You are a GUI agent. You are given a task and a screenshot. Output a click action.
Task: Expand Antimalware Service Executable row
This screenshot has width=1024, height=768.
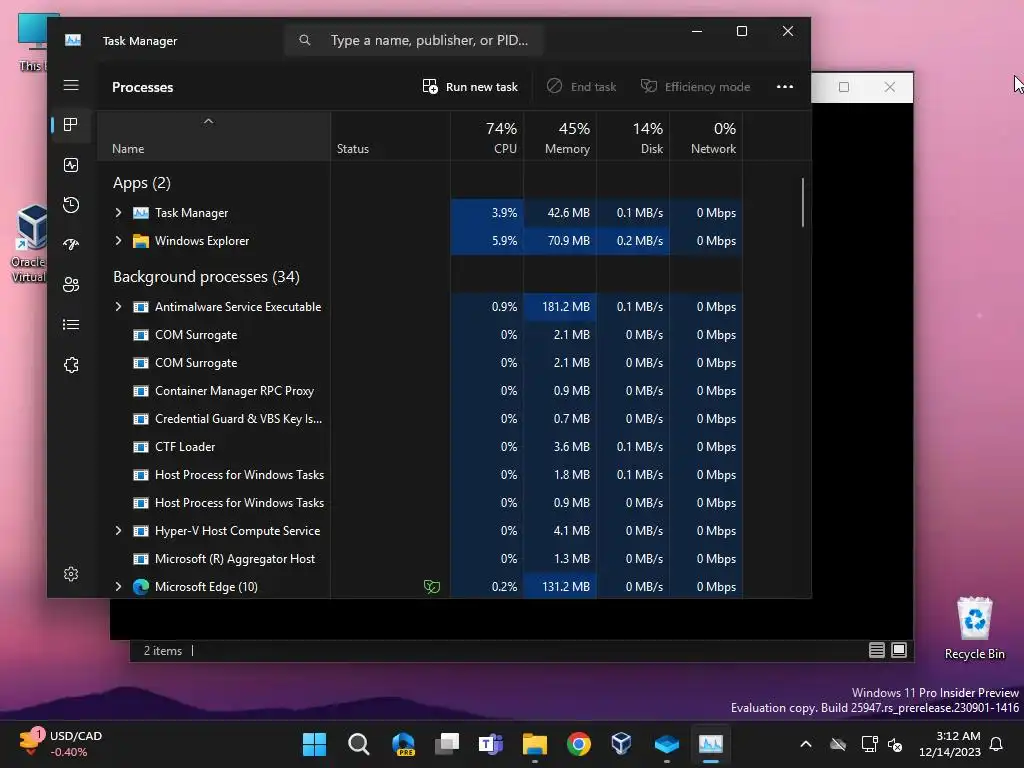(118, 307)
